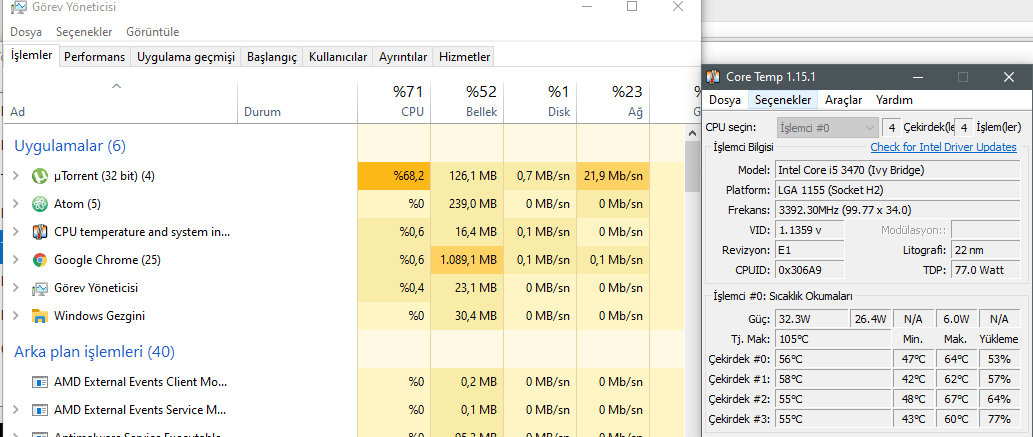1033x437 pixels.
Task: Click the Task Manager vertical scrollbar thumb
Action: tap(692, 167)
